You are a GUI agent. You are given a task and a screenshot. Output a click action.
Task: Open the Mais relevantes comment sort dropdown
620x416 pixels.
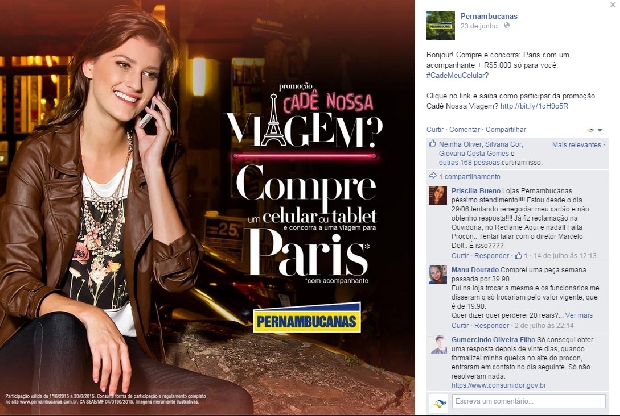578,145
